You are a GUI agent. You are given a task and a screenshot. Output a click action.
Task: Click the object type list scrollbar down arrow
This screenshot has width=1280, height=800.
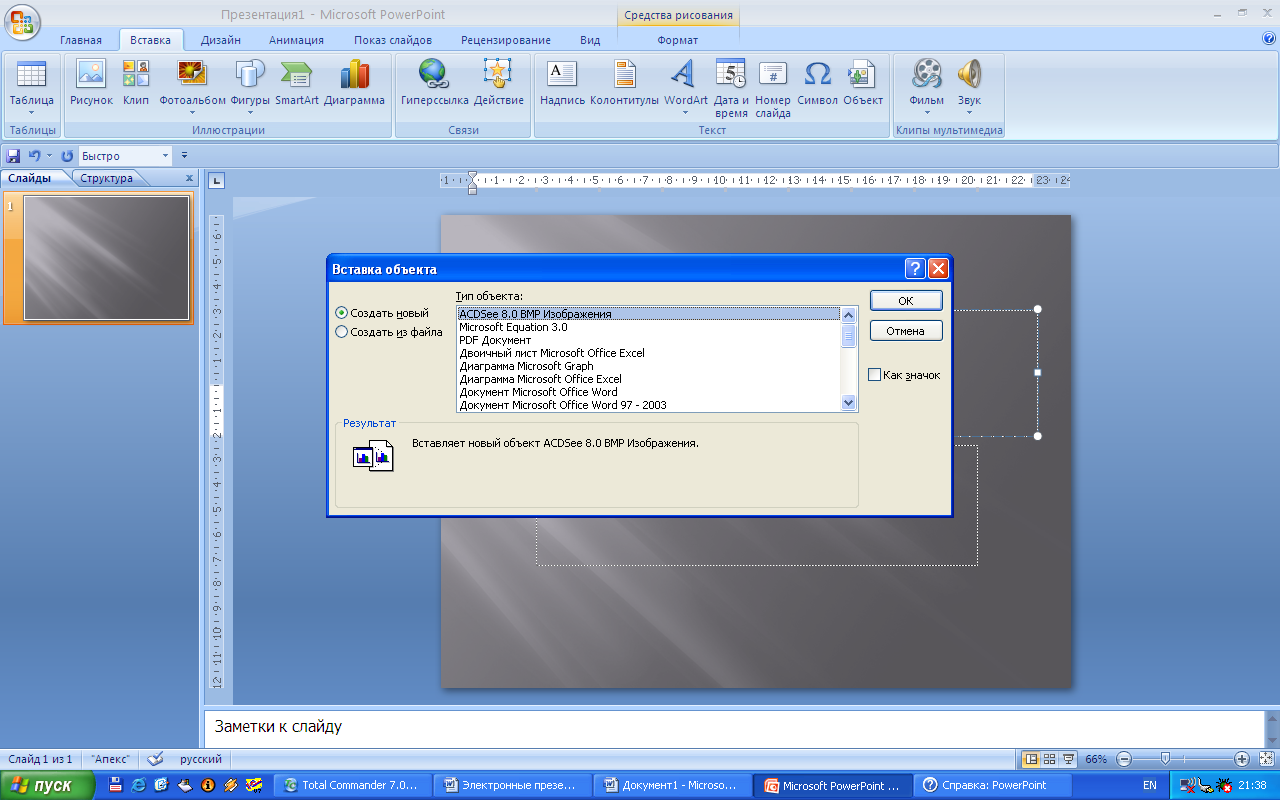[849, 403]
